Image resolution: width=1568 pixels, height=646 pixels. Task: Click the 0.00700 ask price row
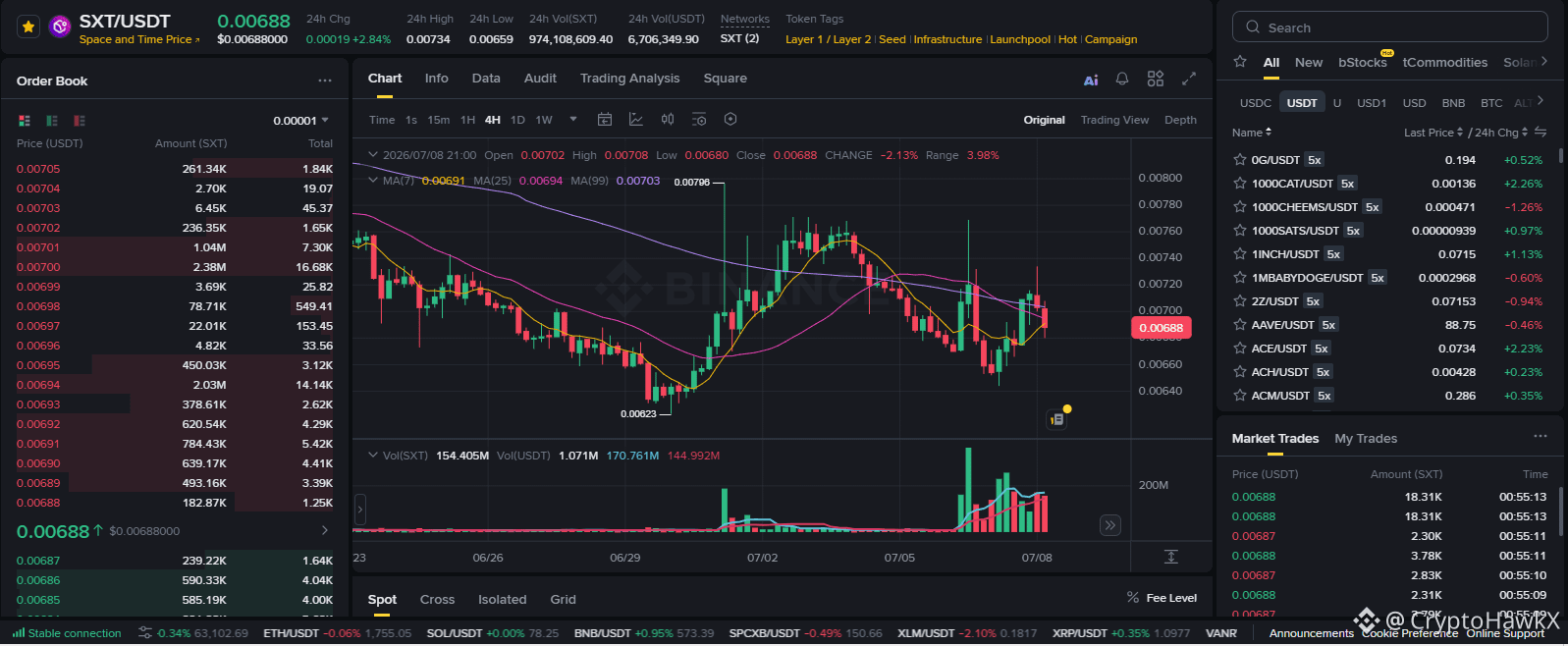[x=175, y=267]
